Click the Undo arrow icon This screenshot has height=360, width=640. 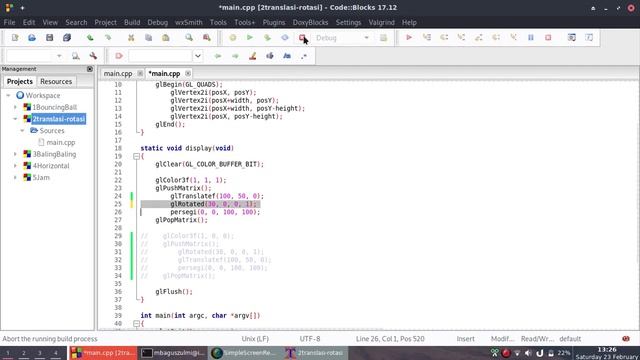(x=90, y=38)
